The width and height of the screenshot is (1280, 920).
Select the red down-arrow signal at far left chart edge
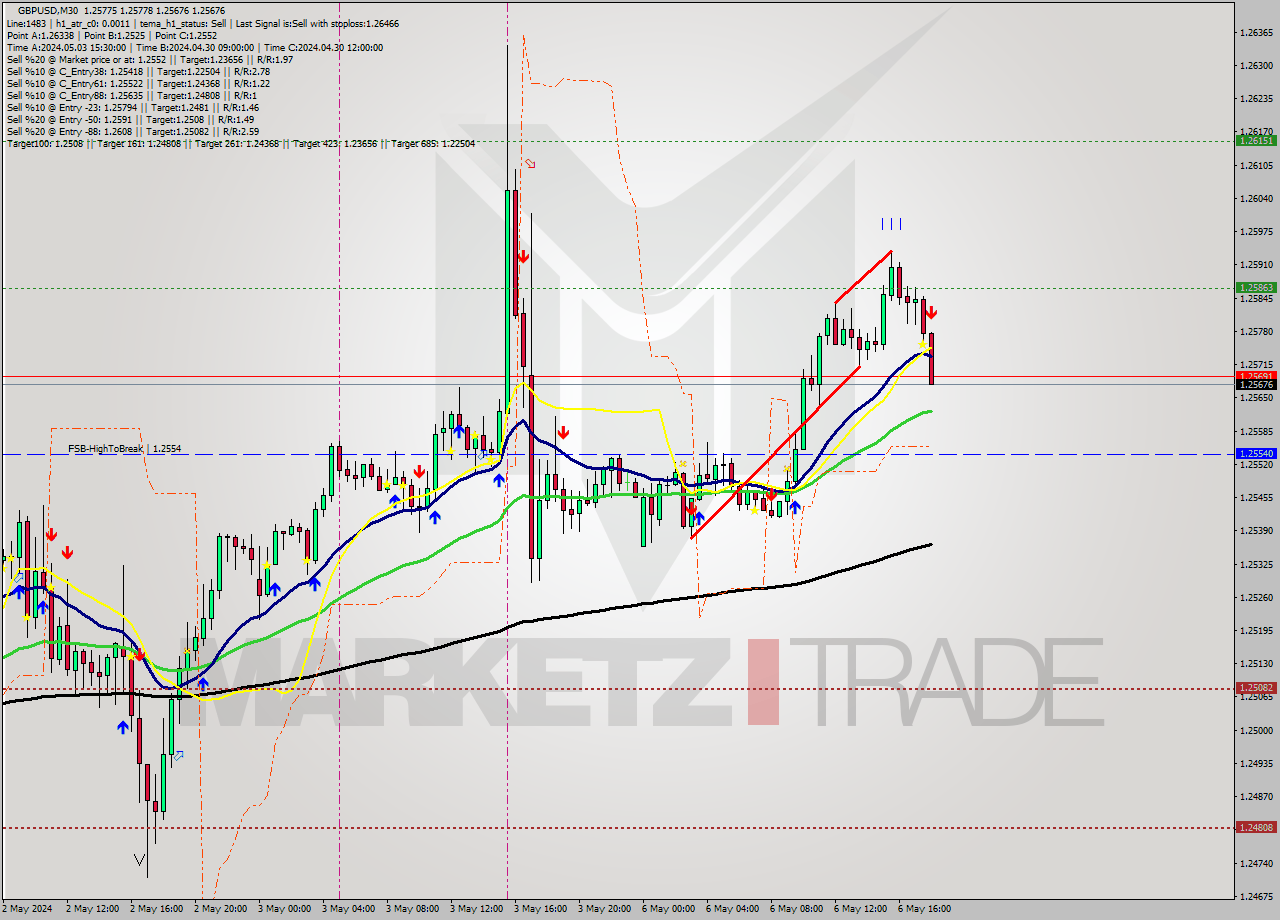pos(52,534)
